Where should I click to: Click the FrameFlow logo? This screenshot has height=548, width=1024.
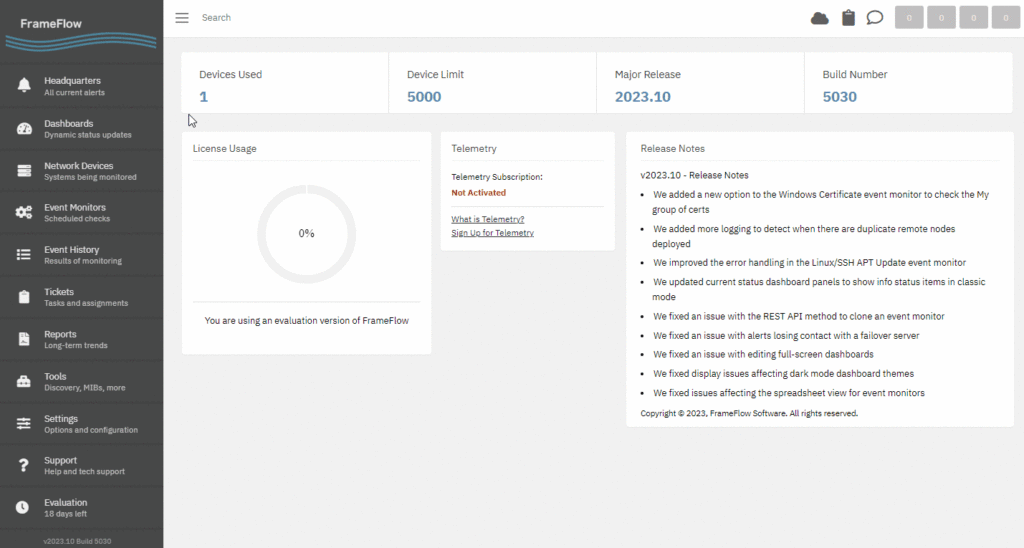(x=81, y=33)
